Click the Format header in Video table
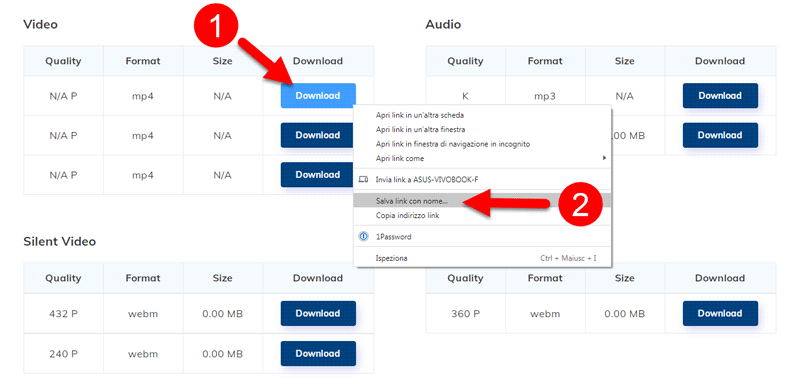This screenshot has height=384, width=793. click(143, 61)
